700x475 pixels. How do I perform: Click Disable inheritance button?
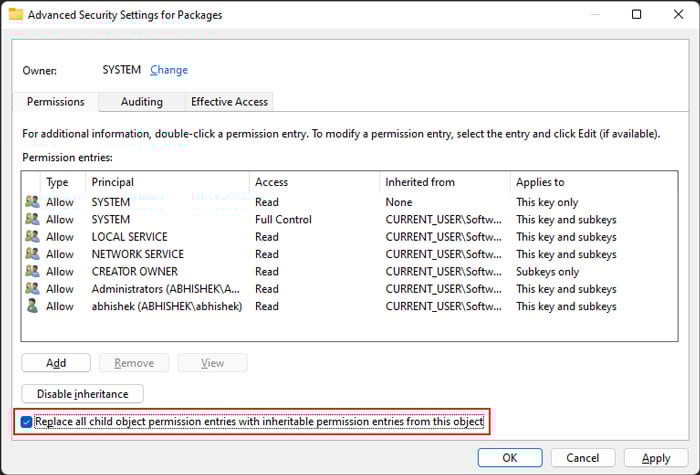(x=83, y=394)
